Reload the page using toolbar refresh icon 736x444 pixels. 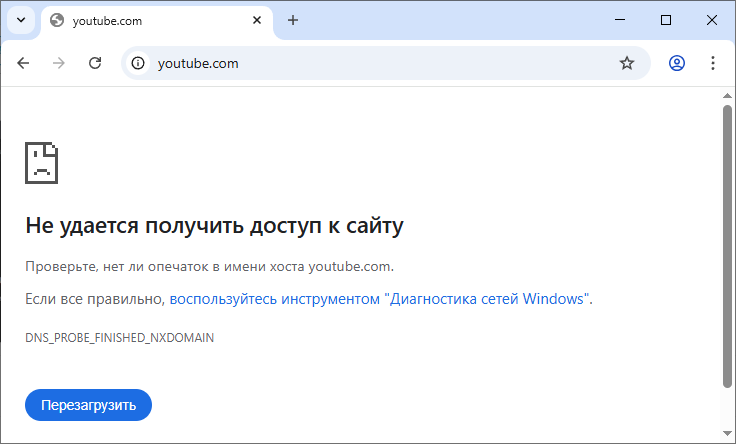(x=95, y=63)
